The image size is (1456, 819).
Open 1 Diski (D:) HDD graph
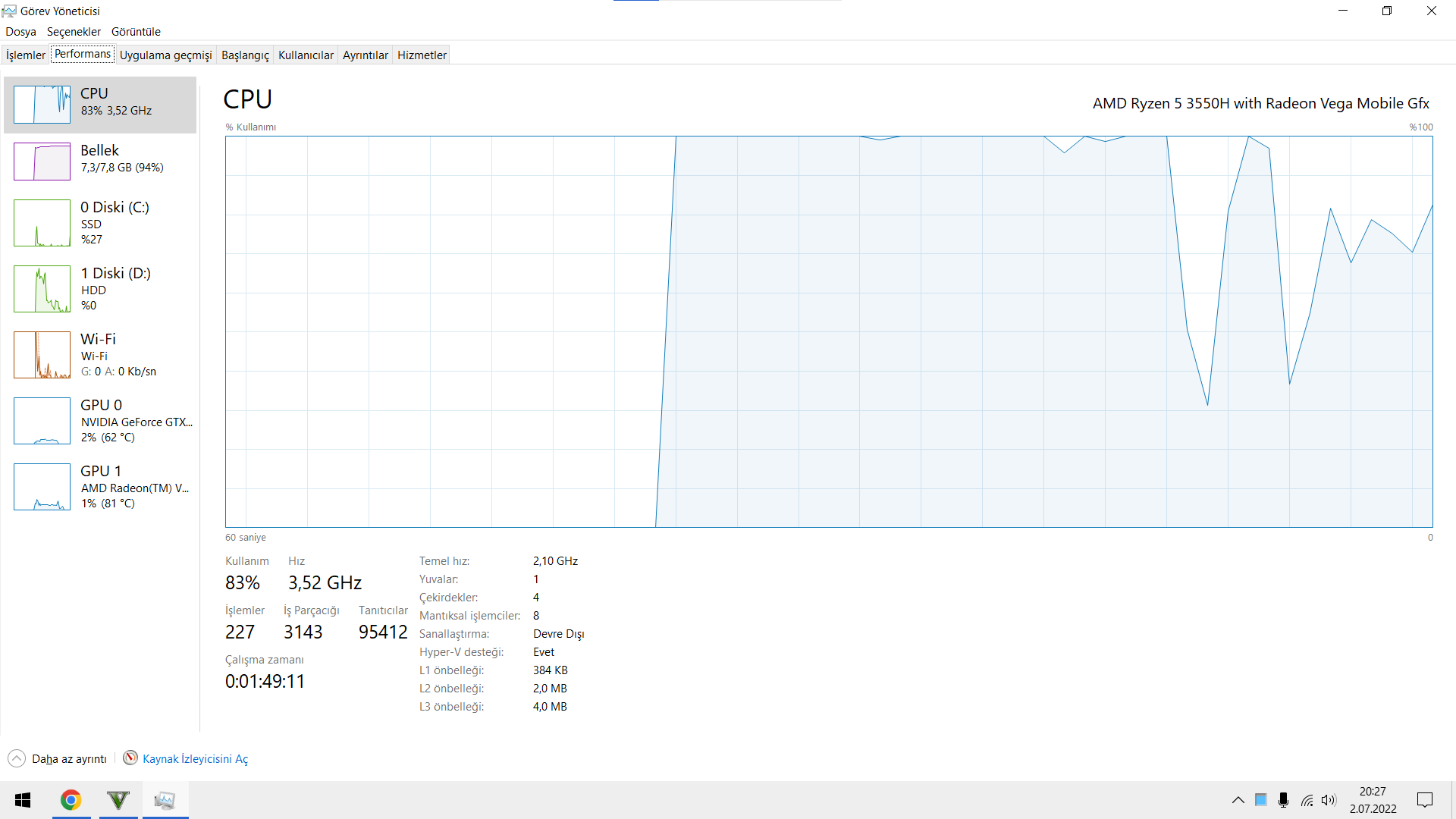pos(42,289)
